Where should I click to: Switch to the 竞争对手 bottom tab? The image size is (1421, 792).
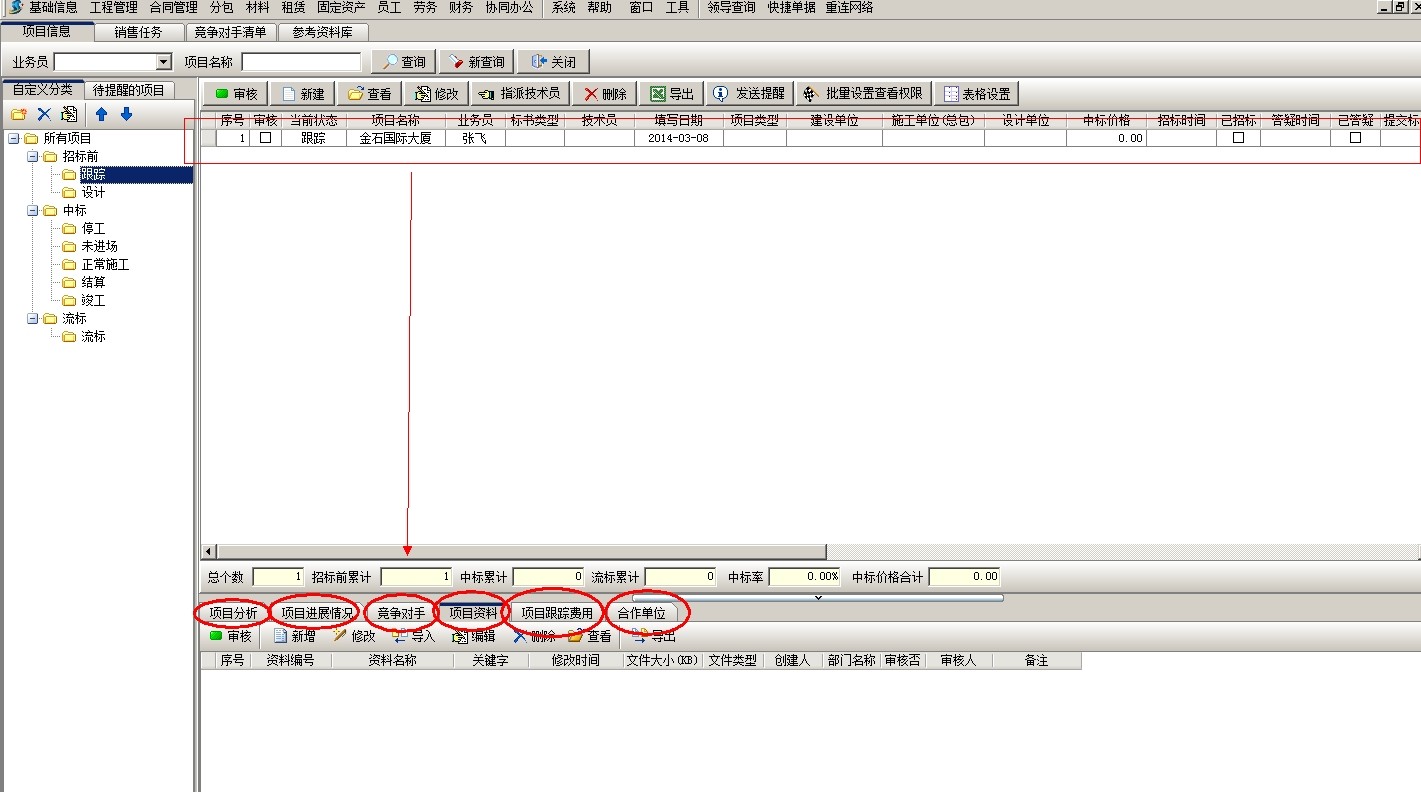[x=401, y=613]
